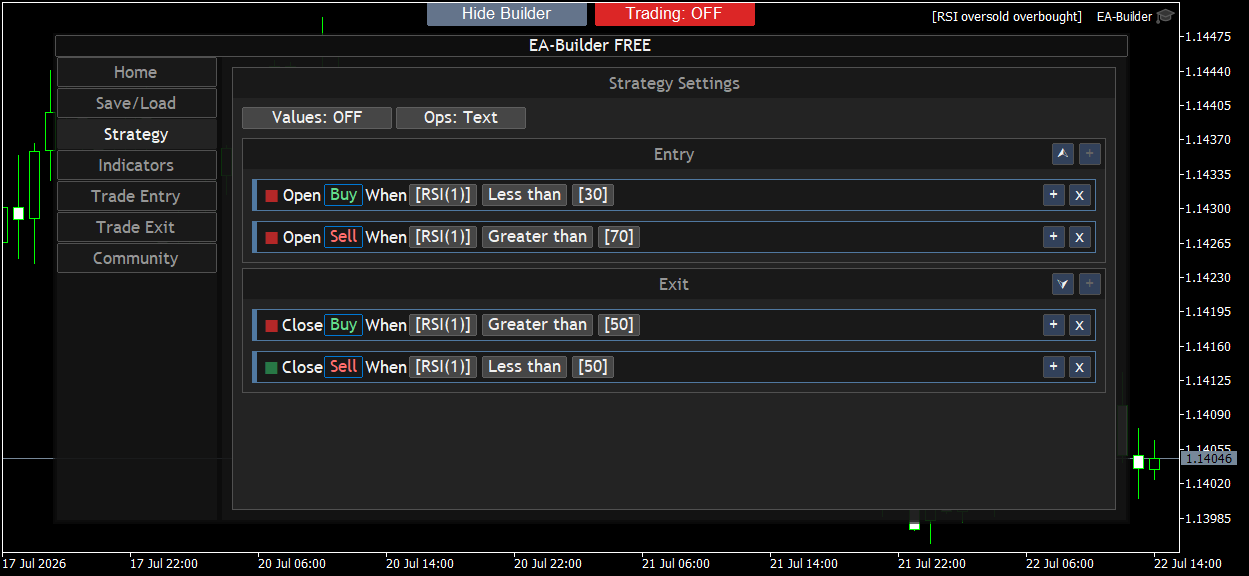The width and height of the screenshot is (1249, 576).
Task: Remove the Close Sell rule using its X icon
Action: point(1079,367)
